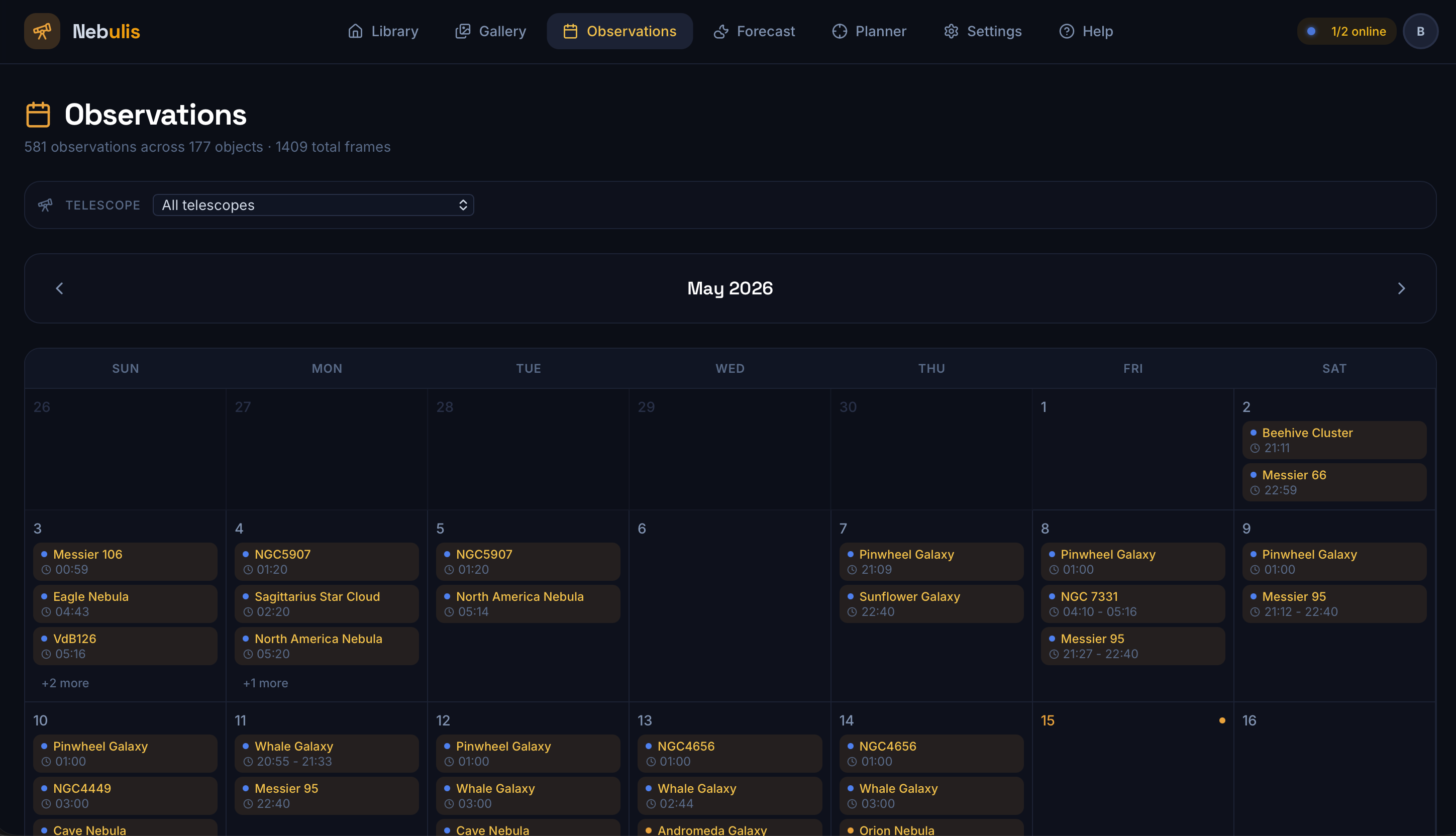Open NGC4656 observation on May 14
1456x836 pixels.
(931, 753)
